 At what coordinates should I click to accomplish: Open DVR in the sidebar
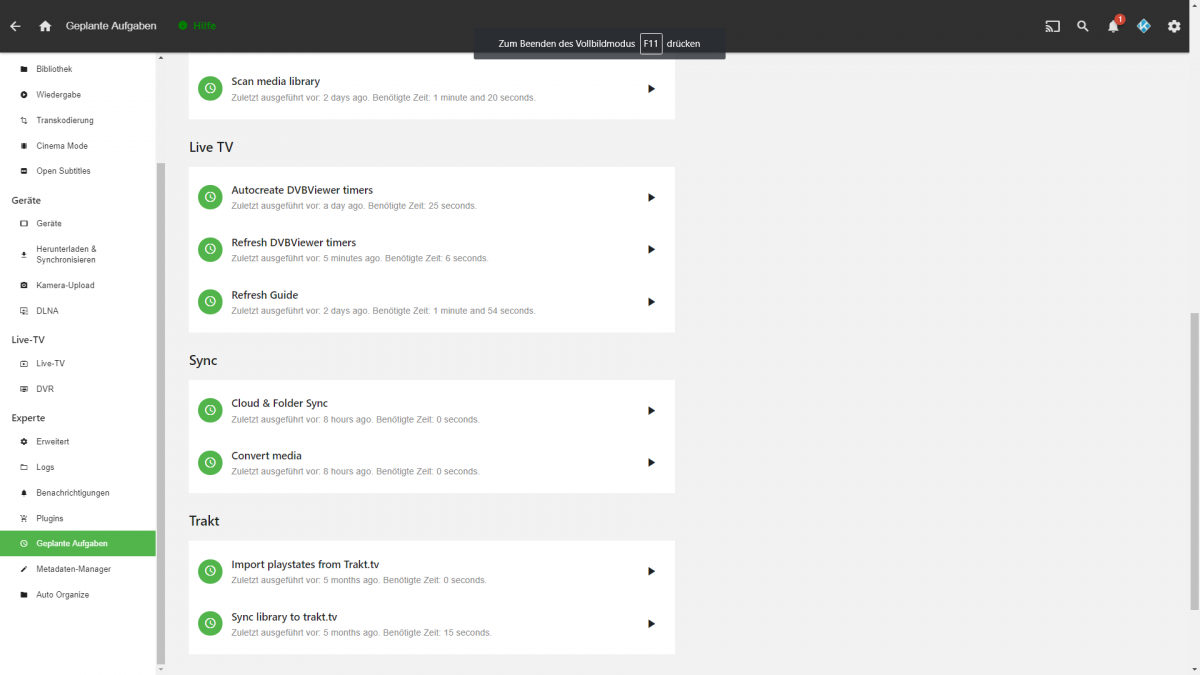[x=78, y=389]
